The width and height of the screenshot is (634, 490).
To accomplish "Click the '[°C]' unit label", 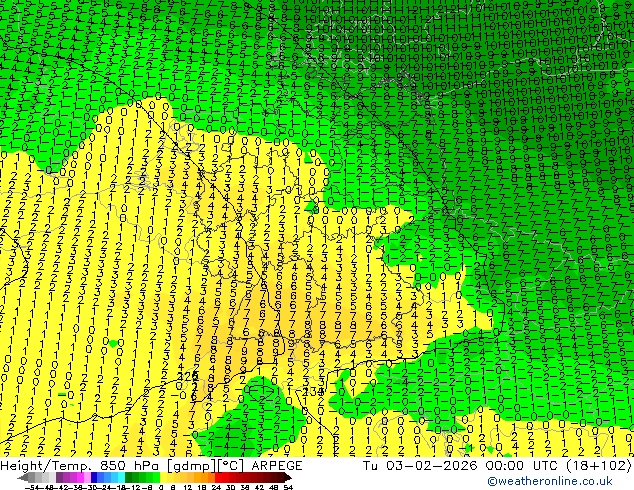I will point(230,466).
